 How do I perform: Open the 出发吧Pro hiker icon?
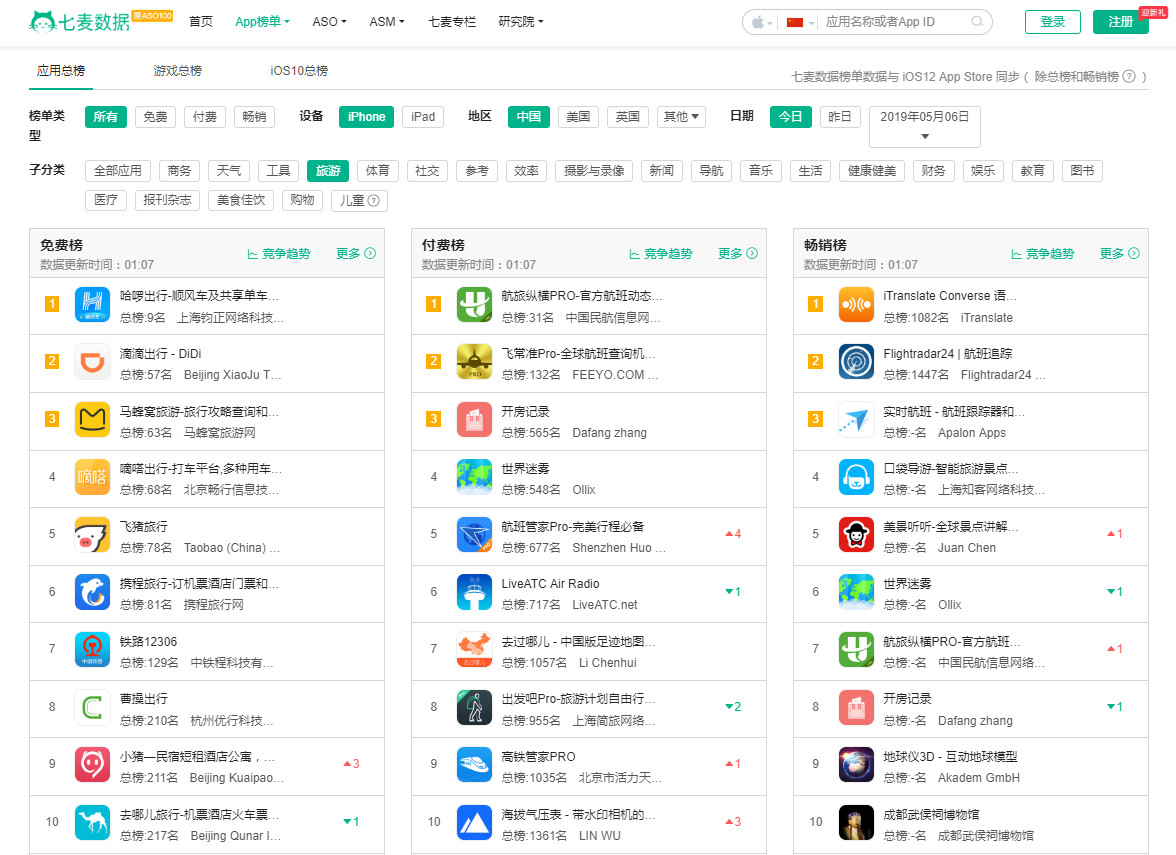pos(474,707)
